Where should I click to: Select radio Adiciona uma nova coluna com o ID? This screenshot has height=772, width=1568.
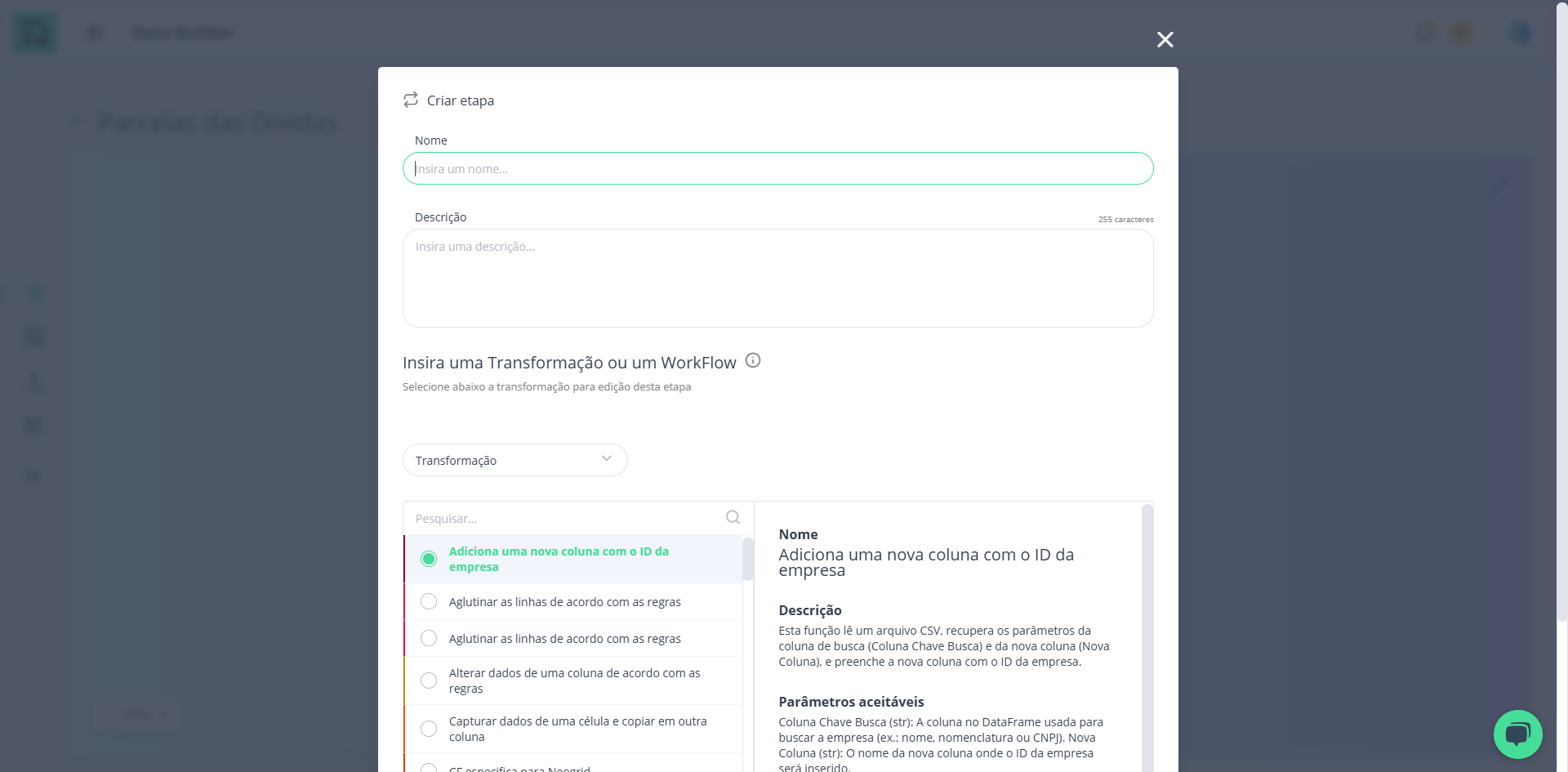(429, 559)
